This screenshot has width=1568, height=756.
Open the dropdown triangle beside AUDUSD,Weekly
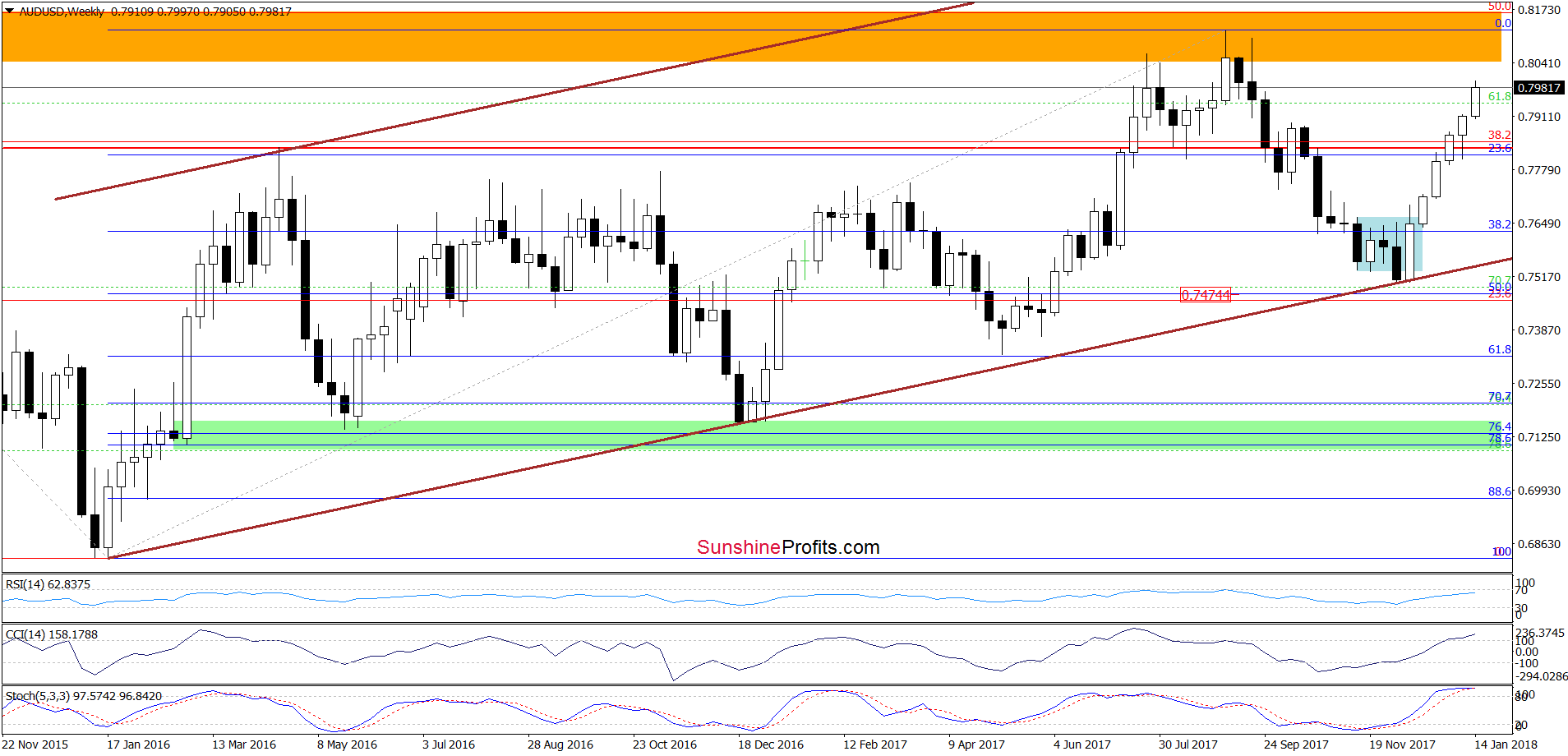[x=9, y=12]
